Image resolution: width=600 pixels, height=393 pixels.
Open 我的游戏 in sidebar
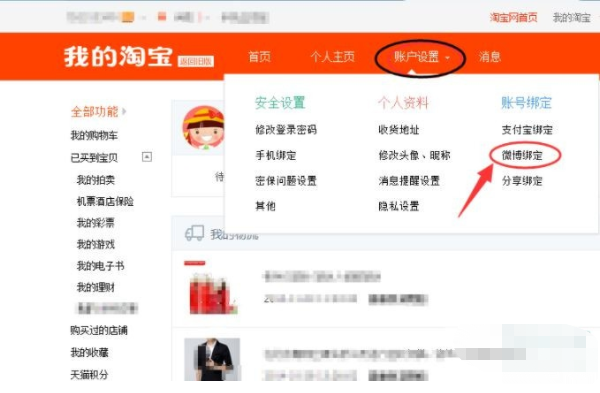coord(96,244)
